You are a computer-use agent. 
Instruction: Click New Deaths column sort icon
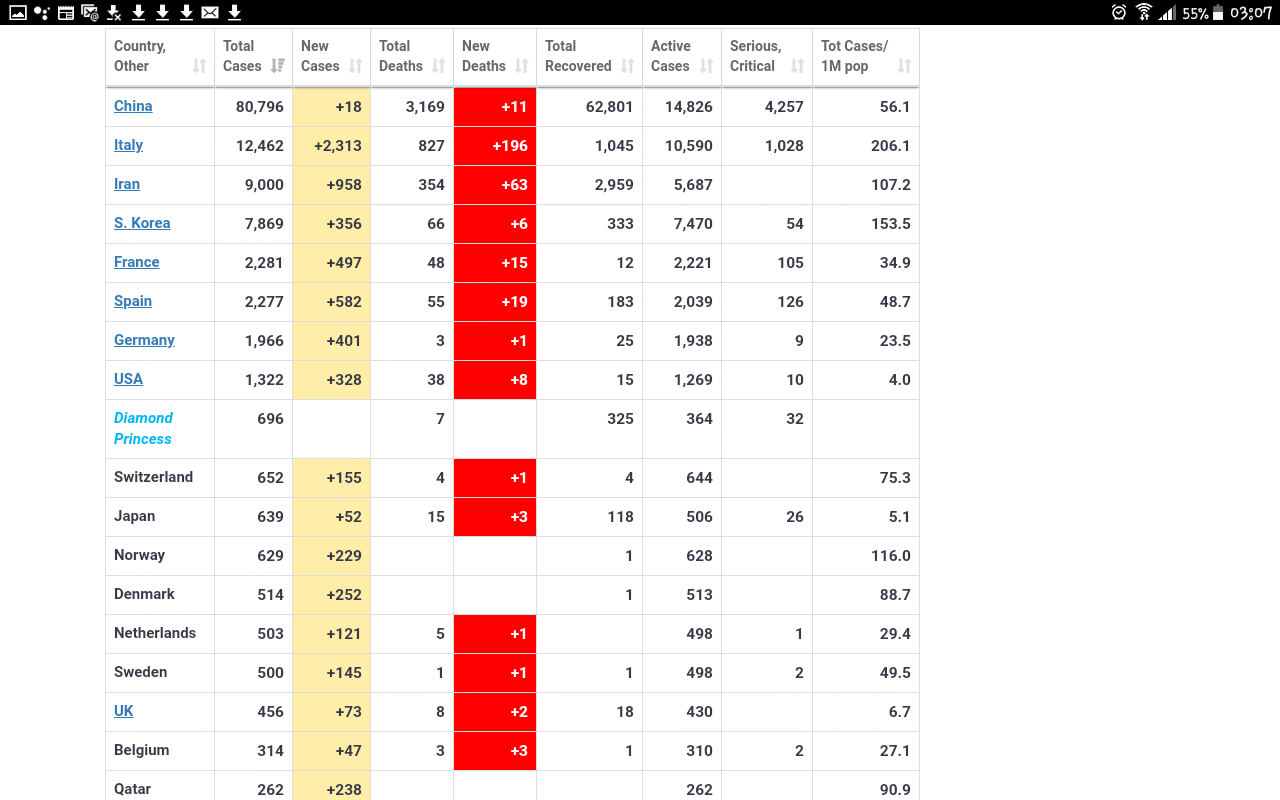(x=521, y=66)
